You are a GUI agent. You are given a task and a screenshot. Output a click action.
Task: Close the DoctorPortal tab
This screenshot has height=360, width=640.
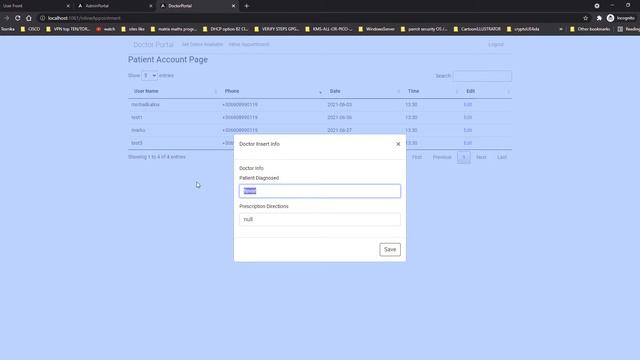233,6
